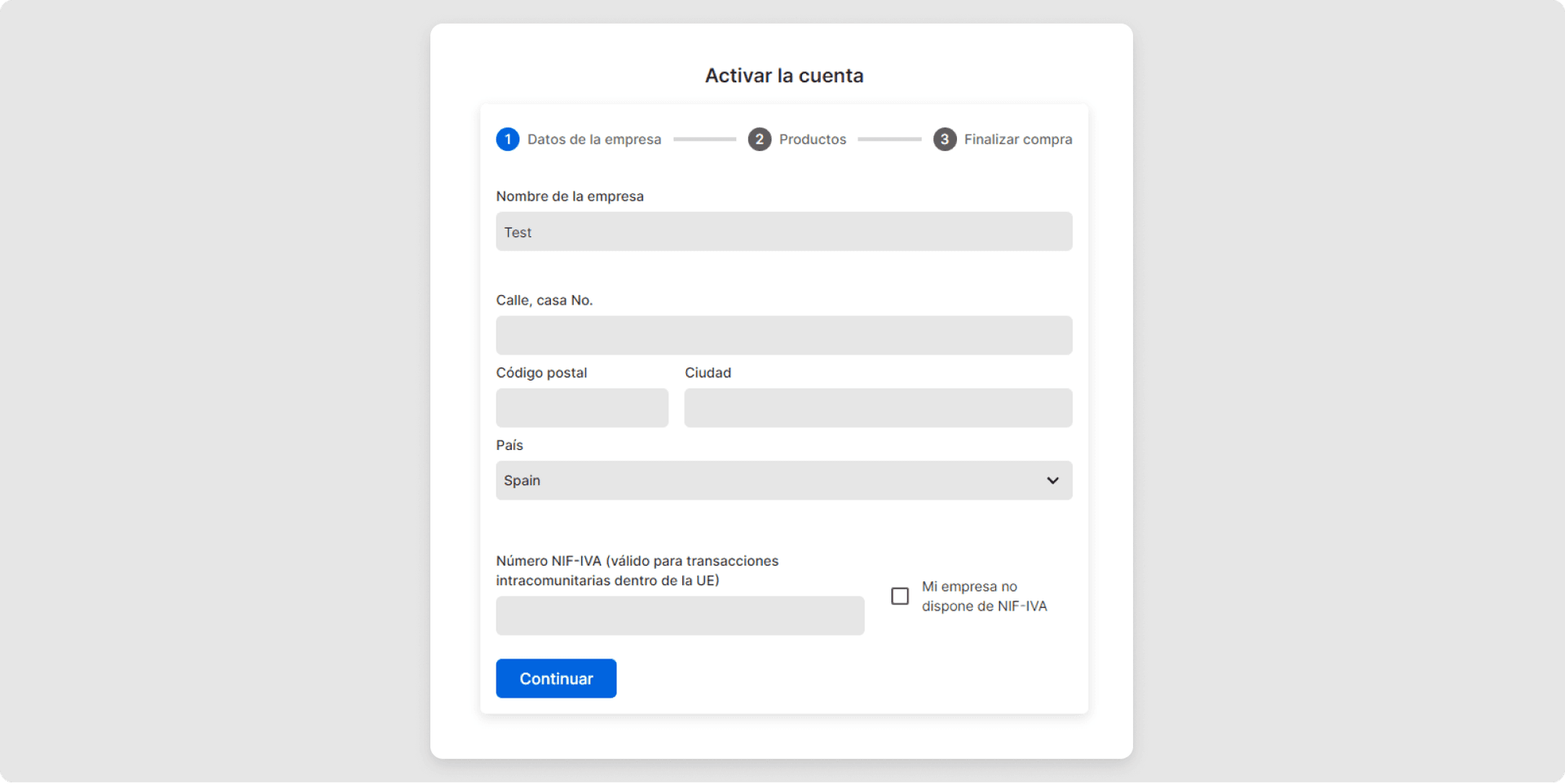1565x784 pixels.
Task: Click the 'Activar la cuenta' heading
Action: [x=784, y=76]
